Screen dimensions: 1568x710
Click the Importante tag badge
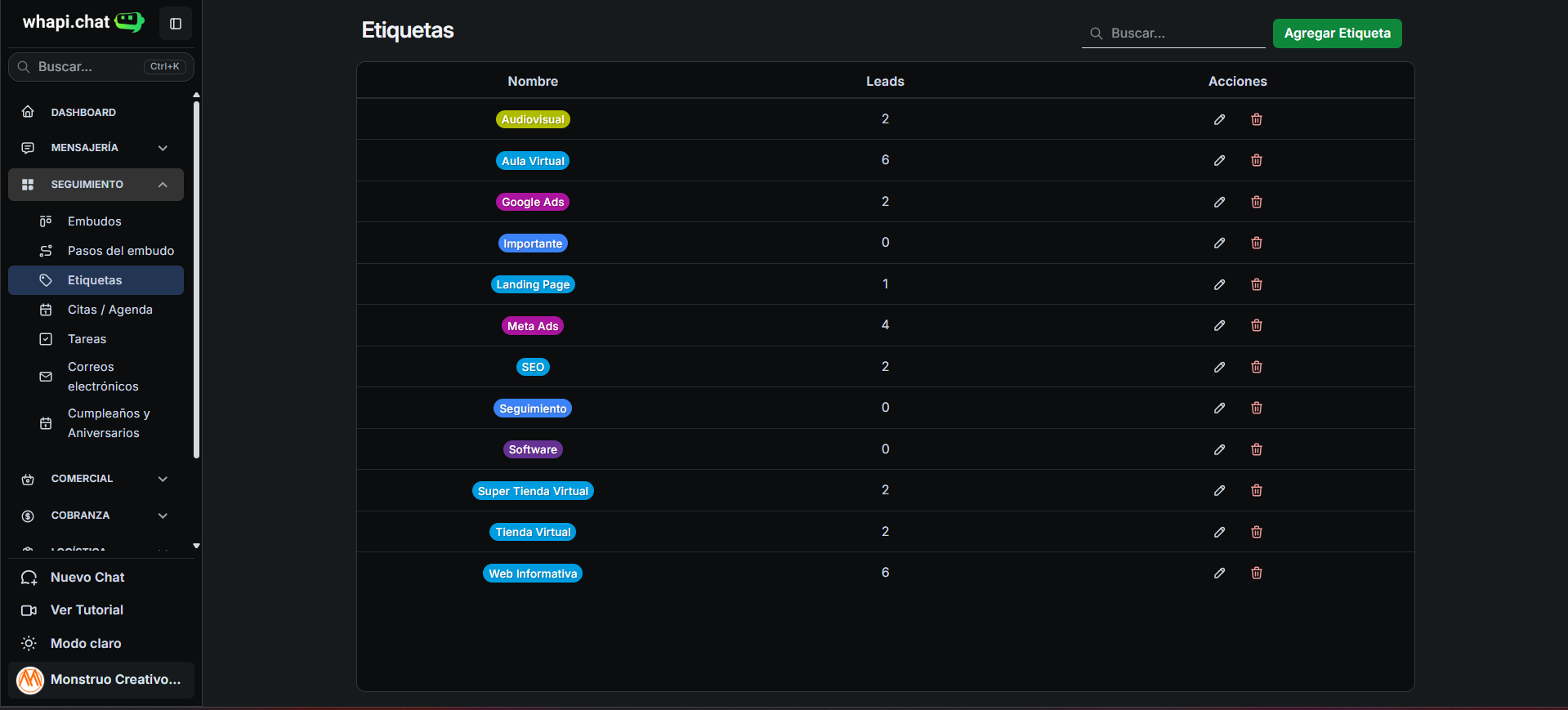533,243
